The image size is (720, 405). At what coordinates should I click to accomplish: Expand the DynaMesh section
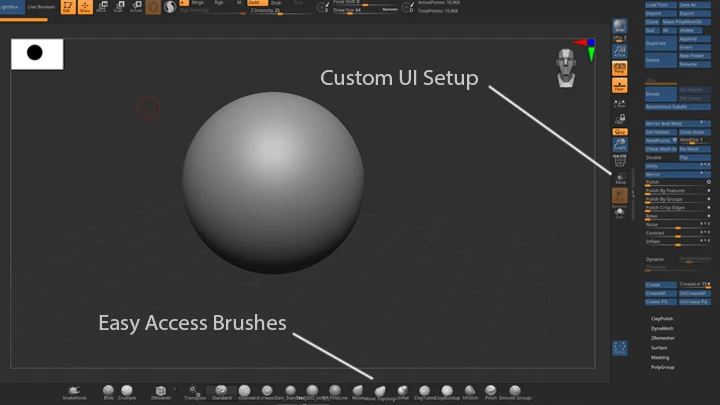point(662,328)
